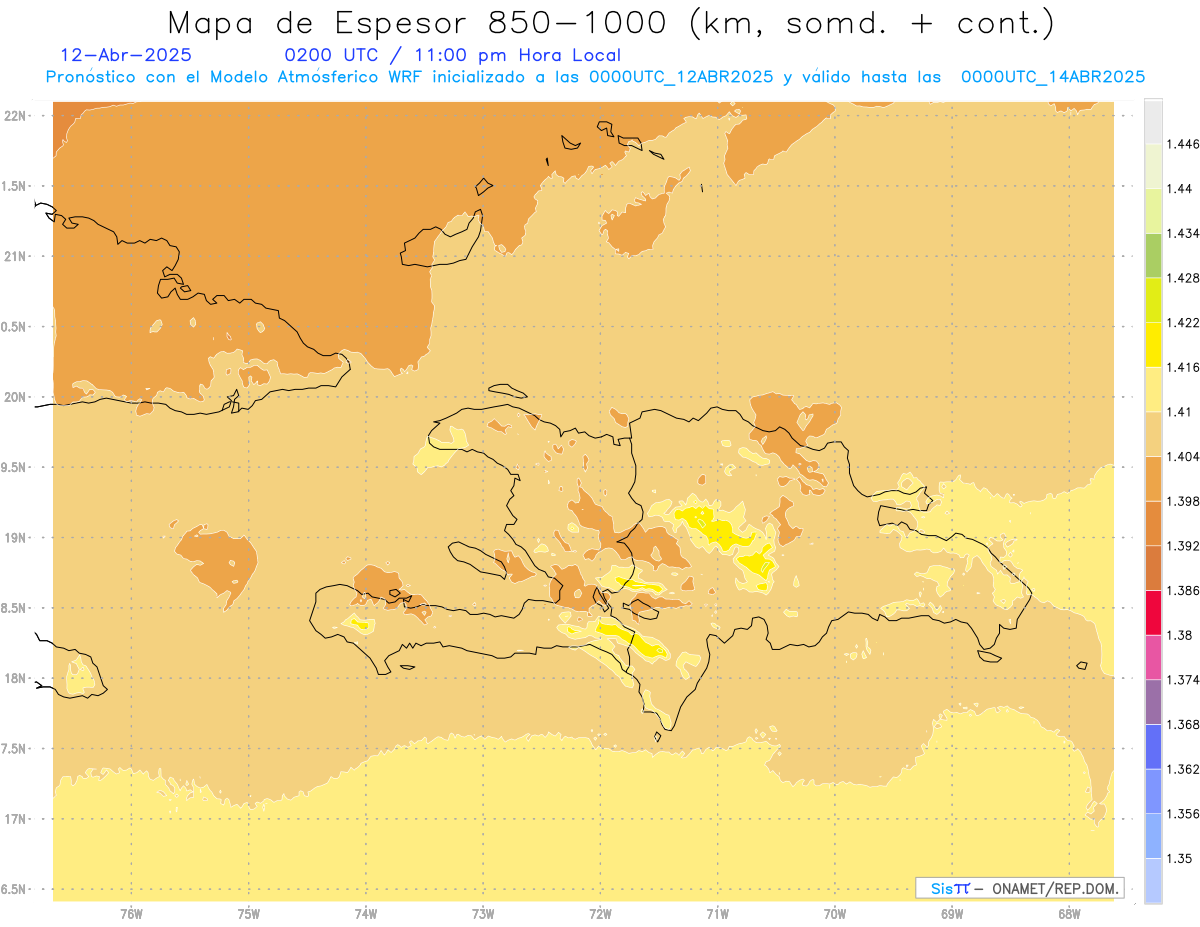Click the time label '0200 UTC / 11:00 pm Hora Local'
The height and width of the screenshot is (927, 1200).
point(453,56)
